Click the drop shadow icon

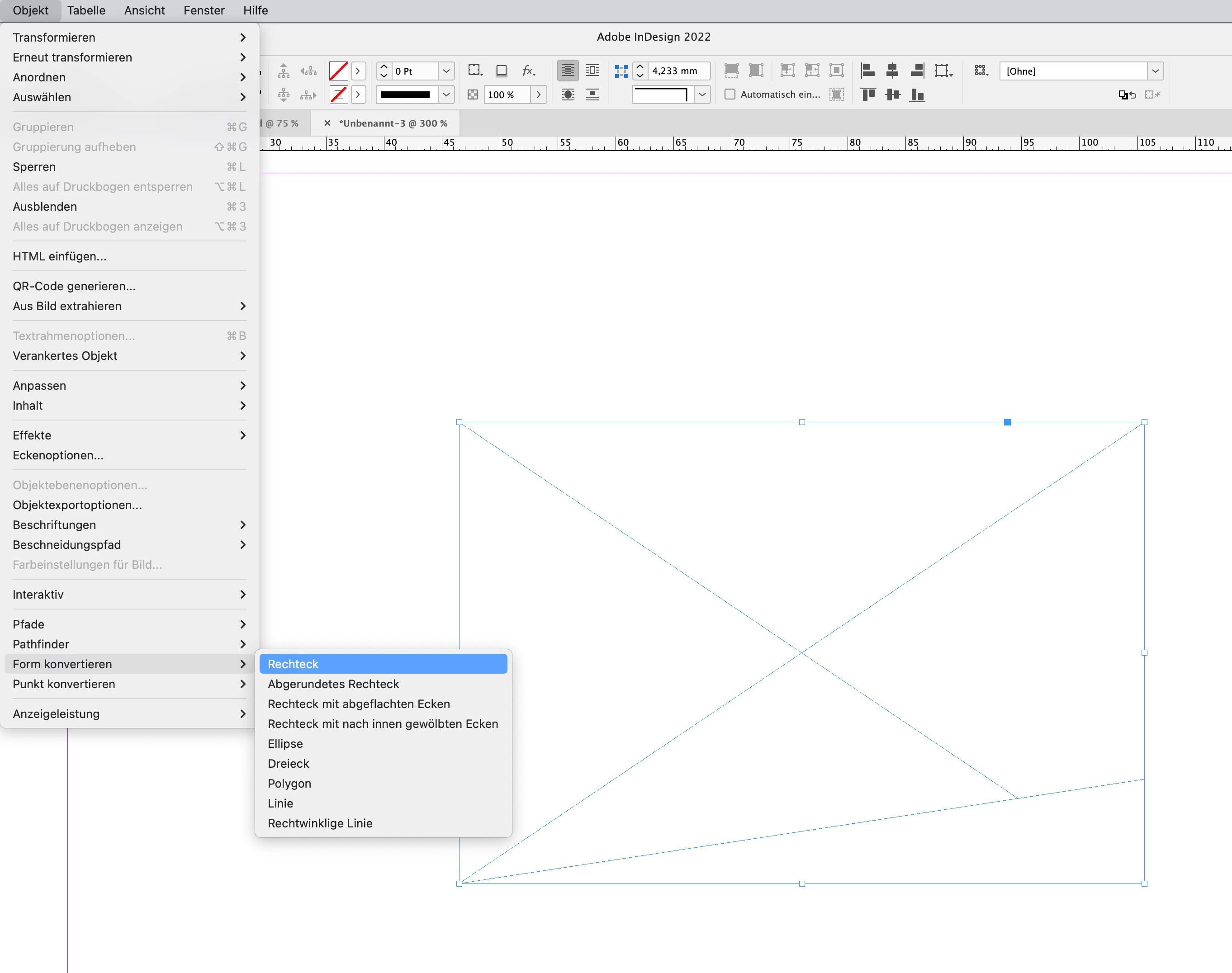tap(502, 71)
